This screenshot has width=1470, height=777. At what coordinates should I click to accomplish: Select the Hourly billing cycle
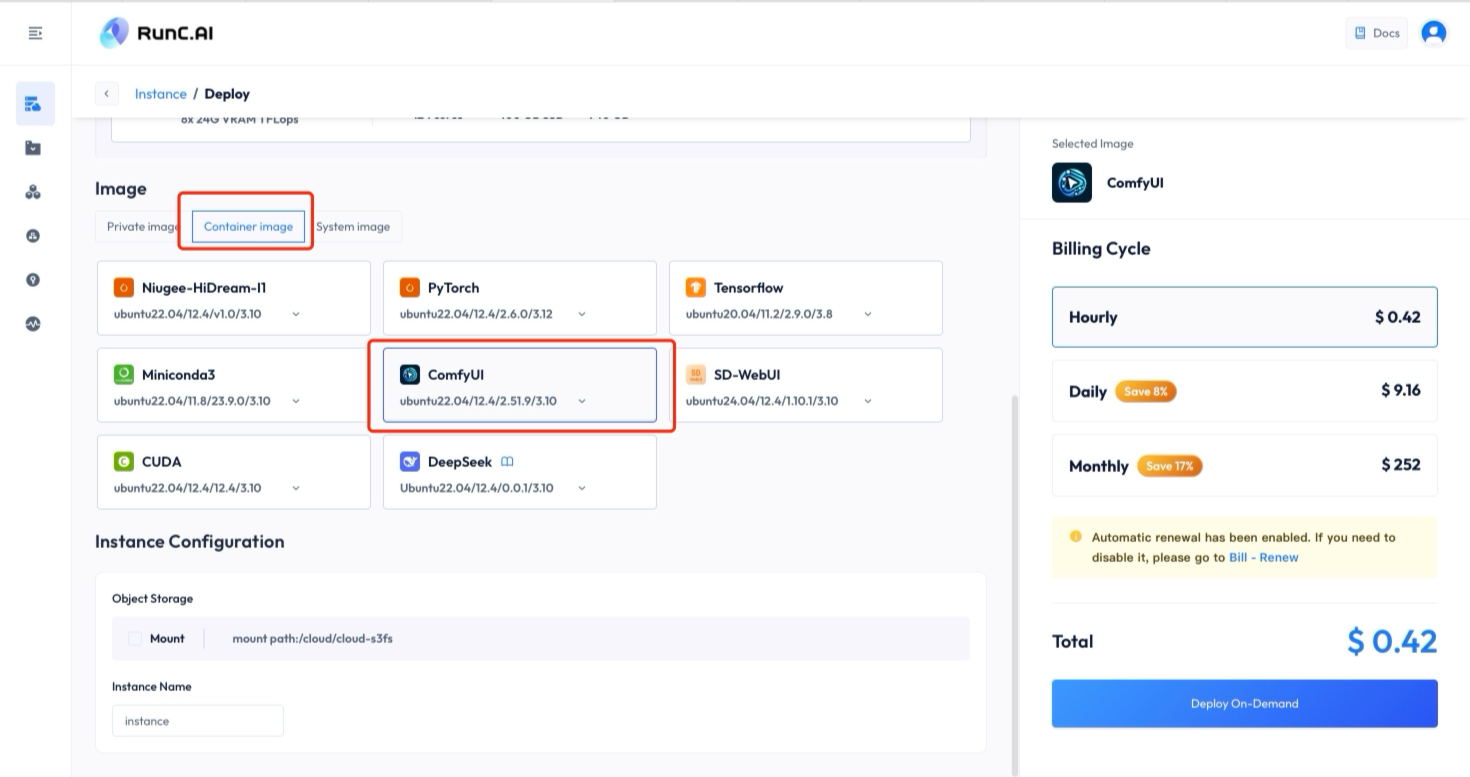click(1244, 317)
